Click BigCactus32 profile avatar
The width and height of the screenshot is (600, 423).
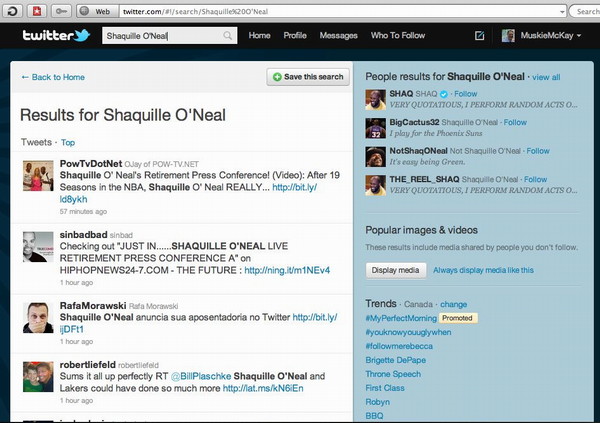[x=375, y=128]
